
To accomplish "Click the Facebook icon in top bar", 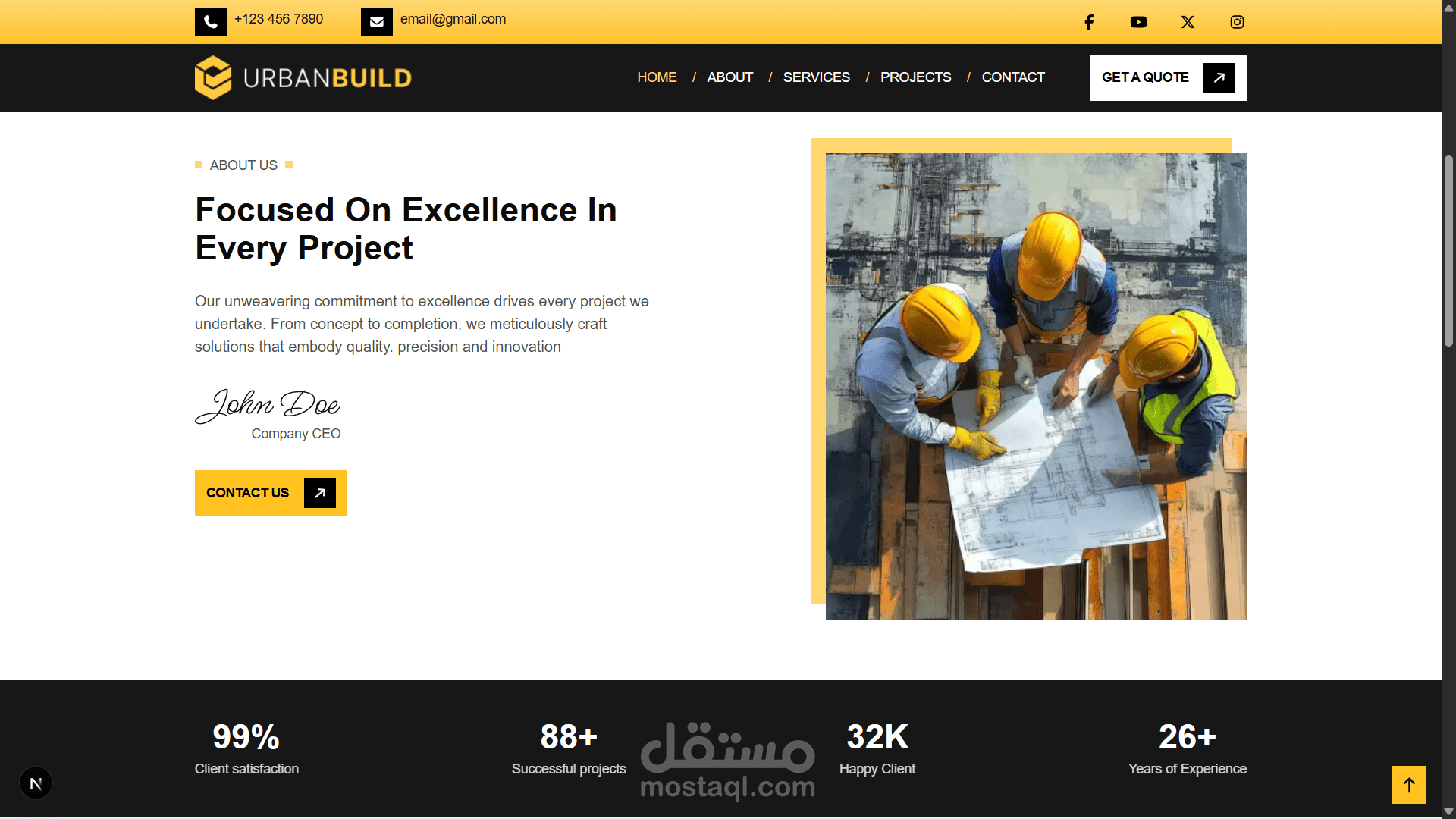I will tap(1089, 22).
